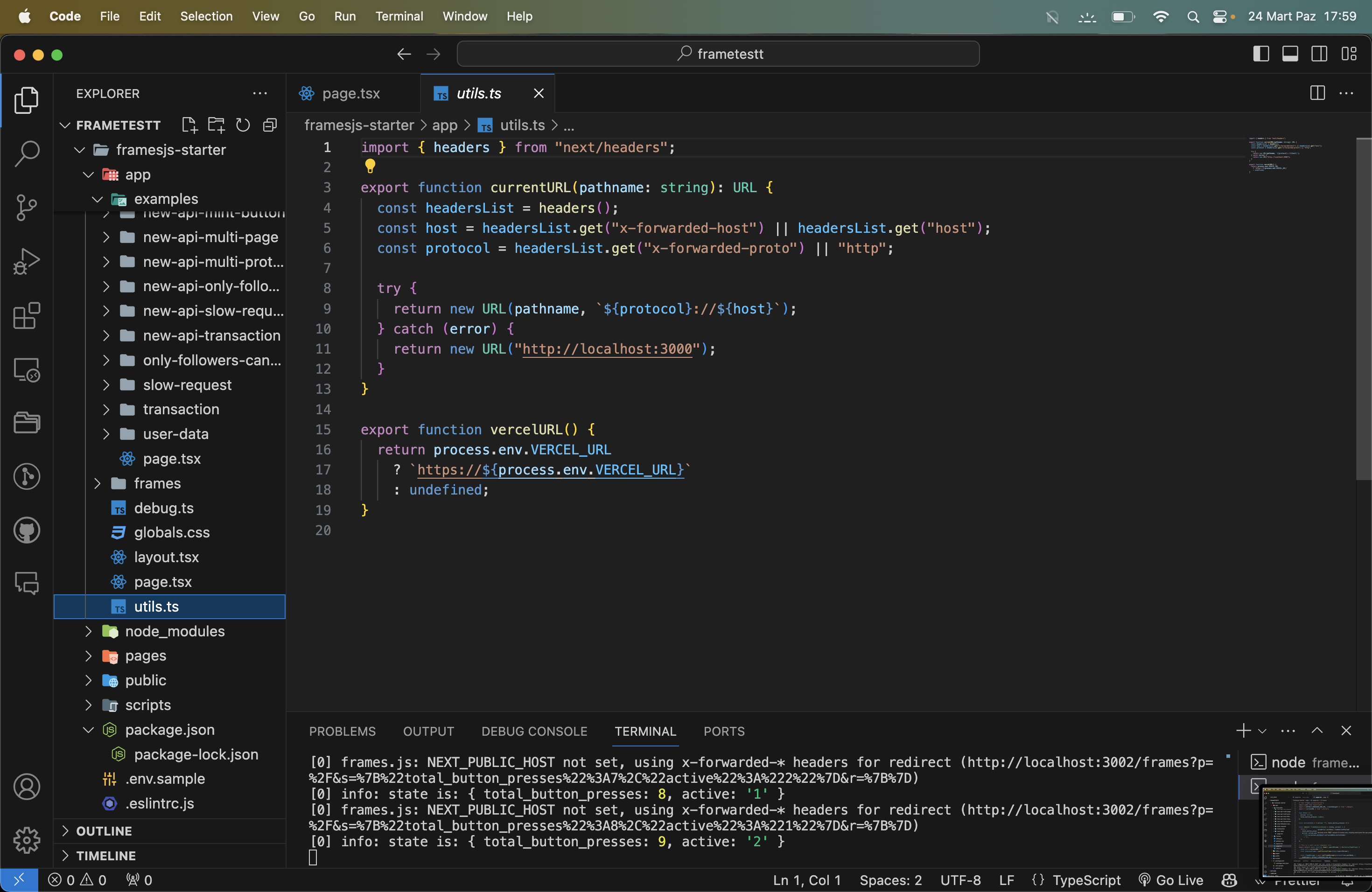Open Run and Debug view
The image size is (1372, 892).
(27, 261)
